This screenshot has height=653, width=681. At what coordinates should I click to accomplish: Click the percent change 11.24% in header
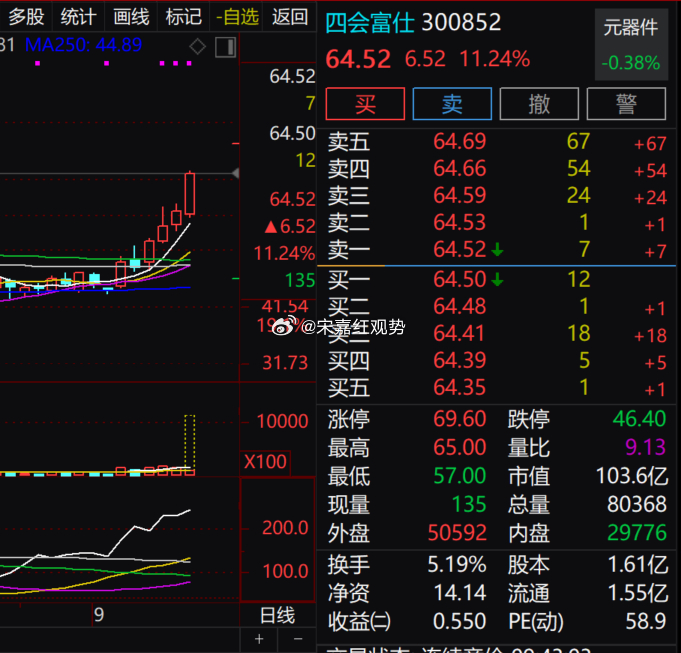coord(495,59)
